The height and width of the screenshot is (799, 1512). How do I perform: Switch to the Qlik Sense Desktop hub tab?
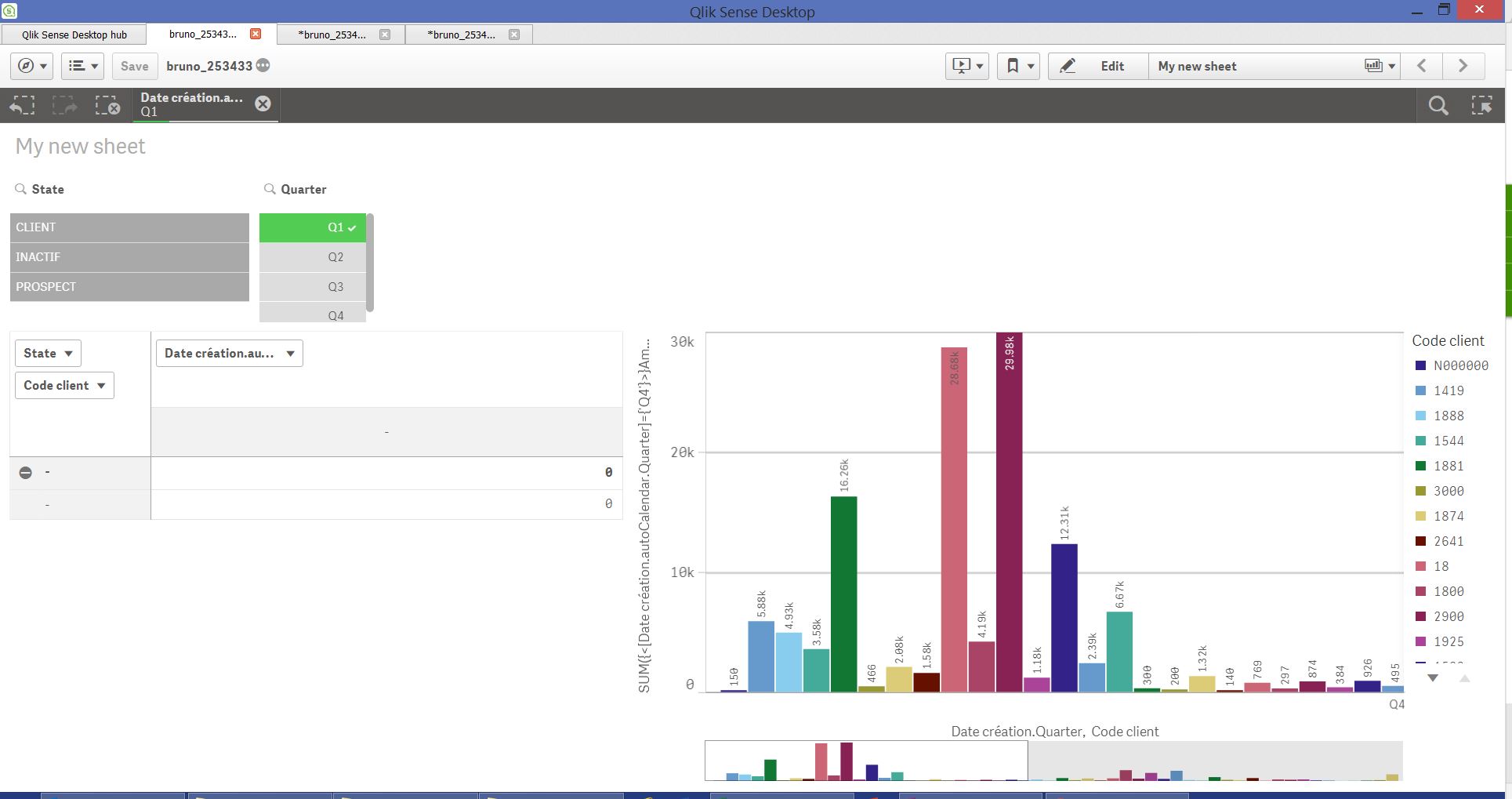[74, 35]
